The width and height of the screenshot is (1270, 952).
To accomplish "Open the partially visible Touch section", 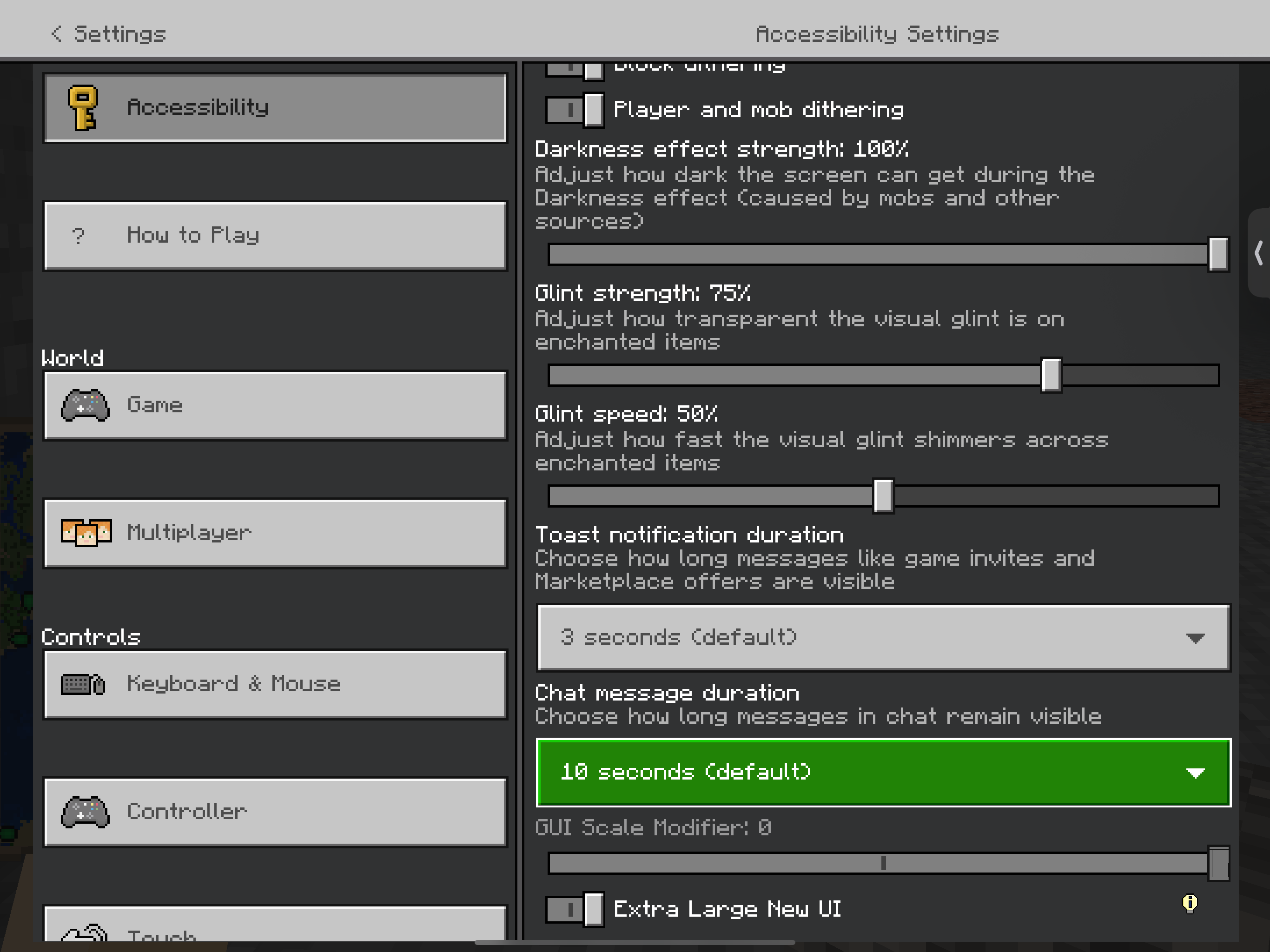I will click(x=276, y=926).
